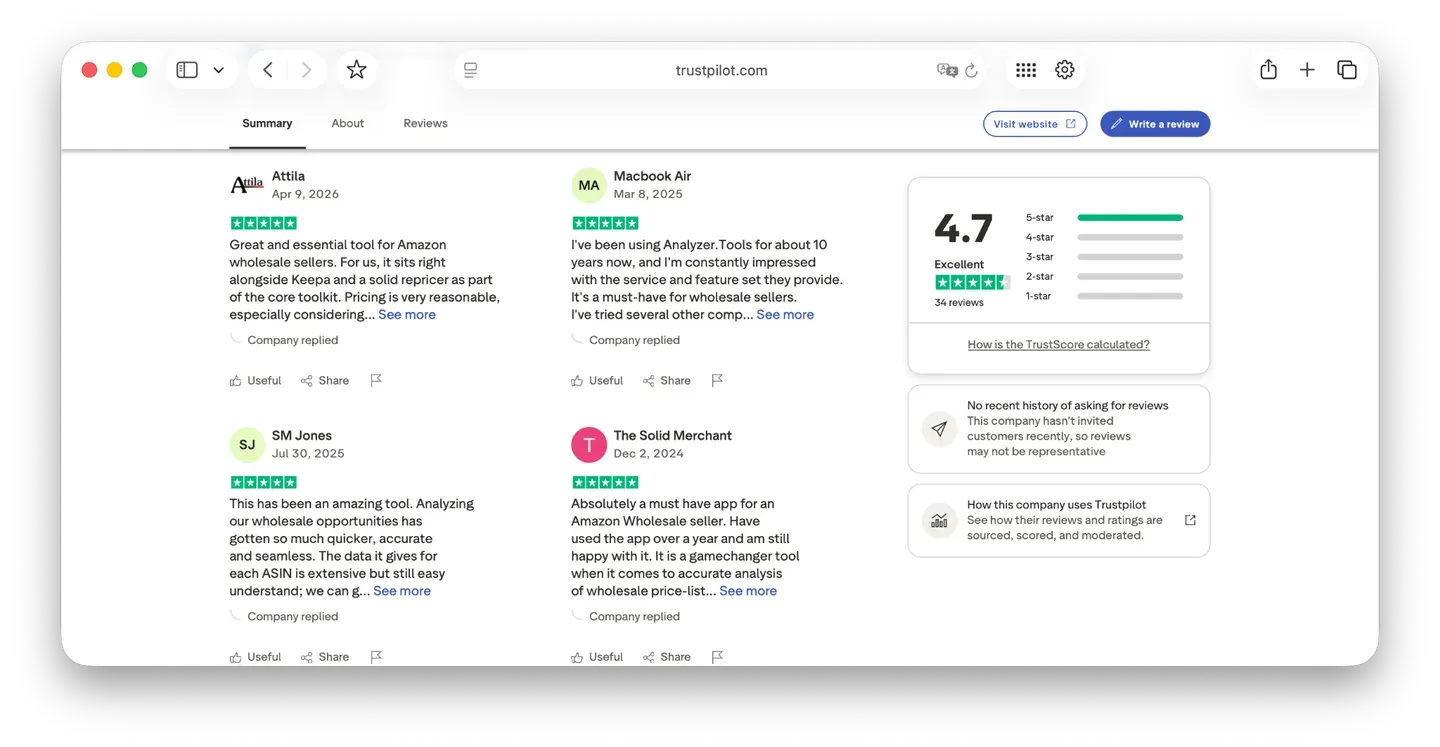This screenshot has width=1440, height=747.
Task: Share SM Jones review
Action: pyautogui.click(x=325, y=657)
